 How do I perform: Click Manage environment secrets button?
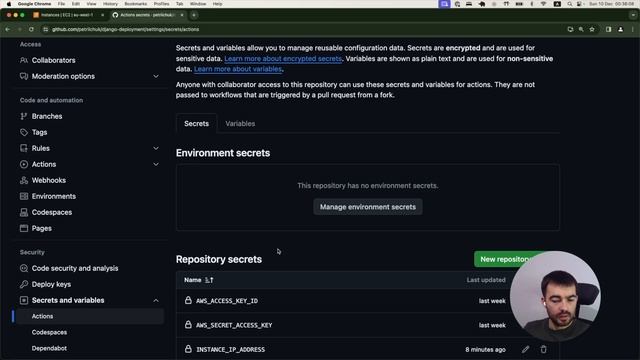pos(368,207)
